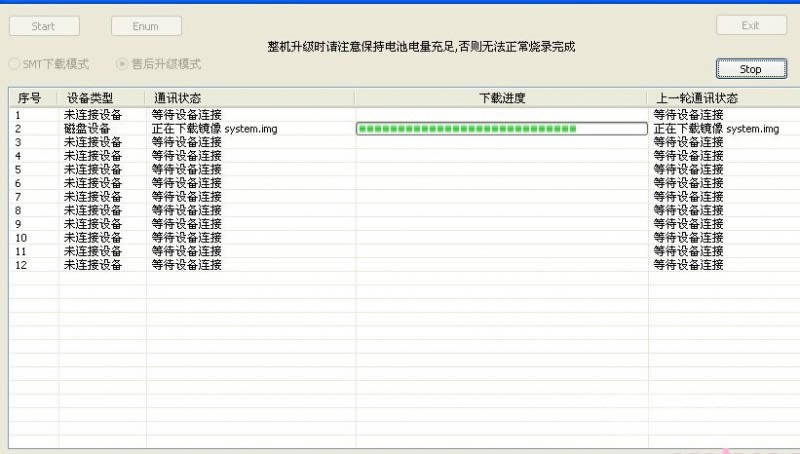The height and width of the screenshot is (454, 800).
Task: Select row number 12 in the device list
Action: tap(22, 265)
